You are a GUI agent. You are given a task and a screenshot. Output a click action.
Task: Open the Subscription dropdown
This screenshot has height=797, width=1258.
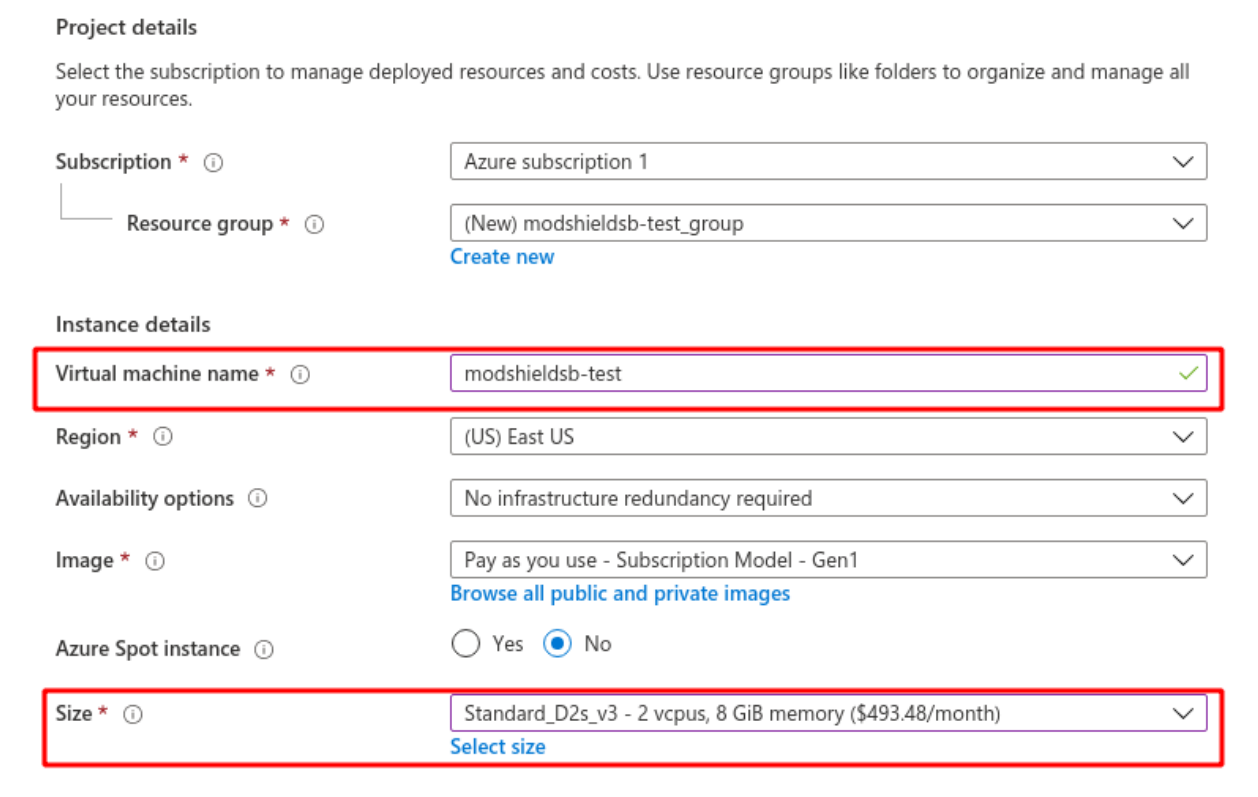pyautogui.click(x=828, y=162)
